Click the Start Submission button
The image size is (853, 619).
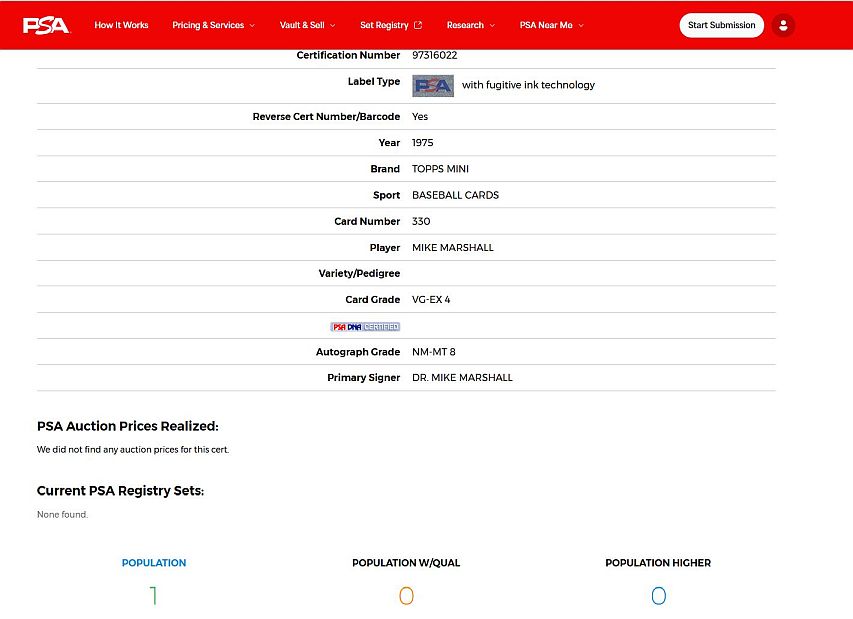(x=721, y=25)
